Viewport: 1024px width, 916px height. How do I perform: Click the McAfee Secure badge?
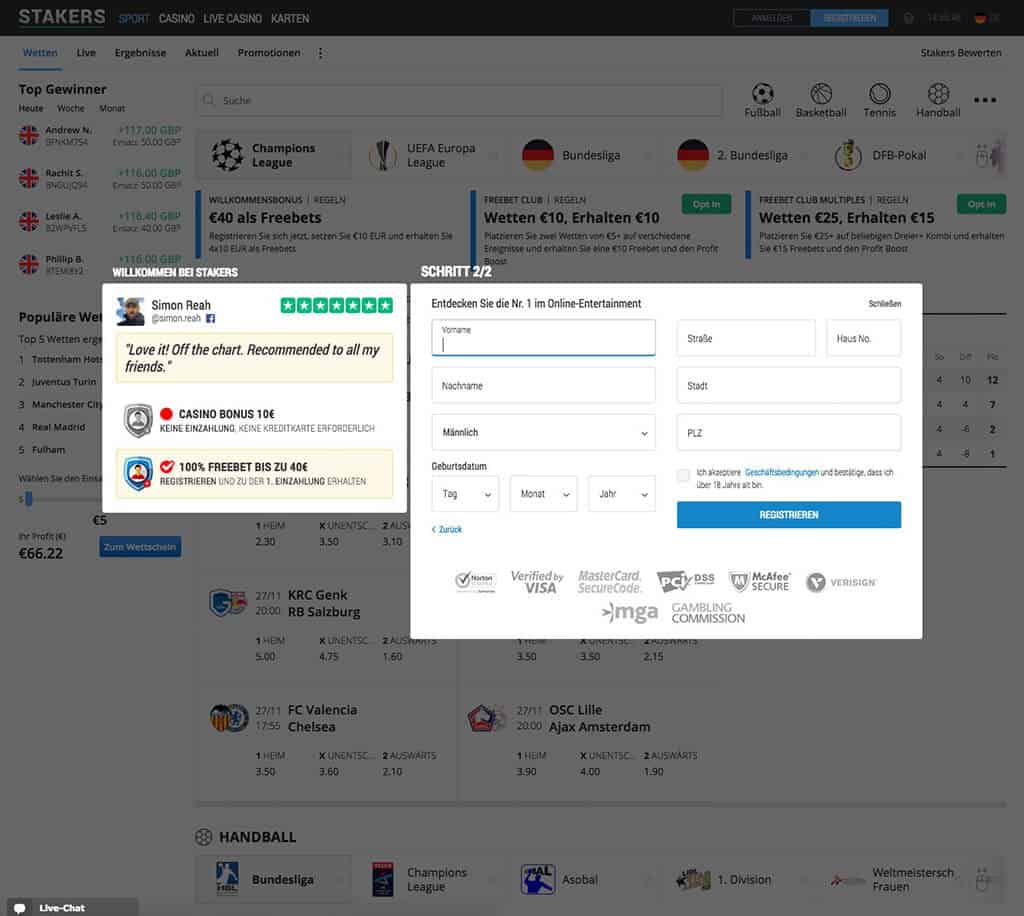coord(759,581)
